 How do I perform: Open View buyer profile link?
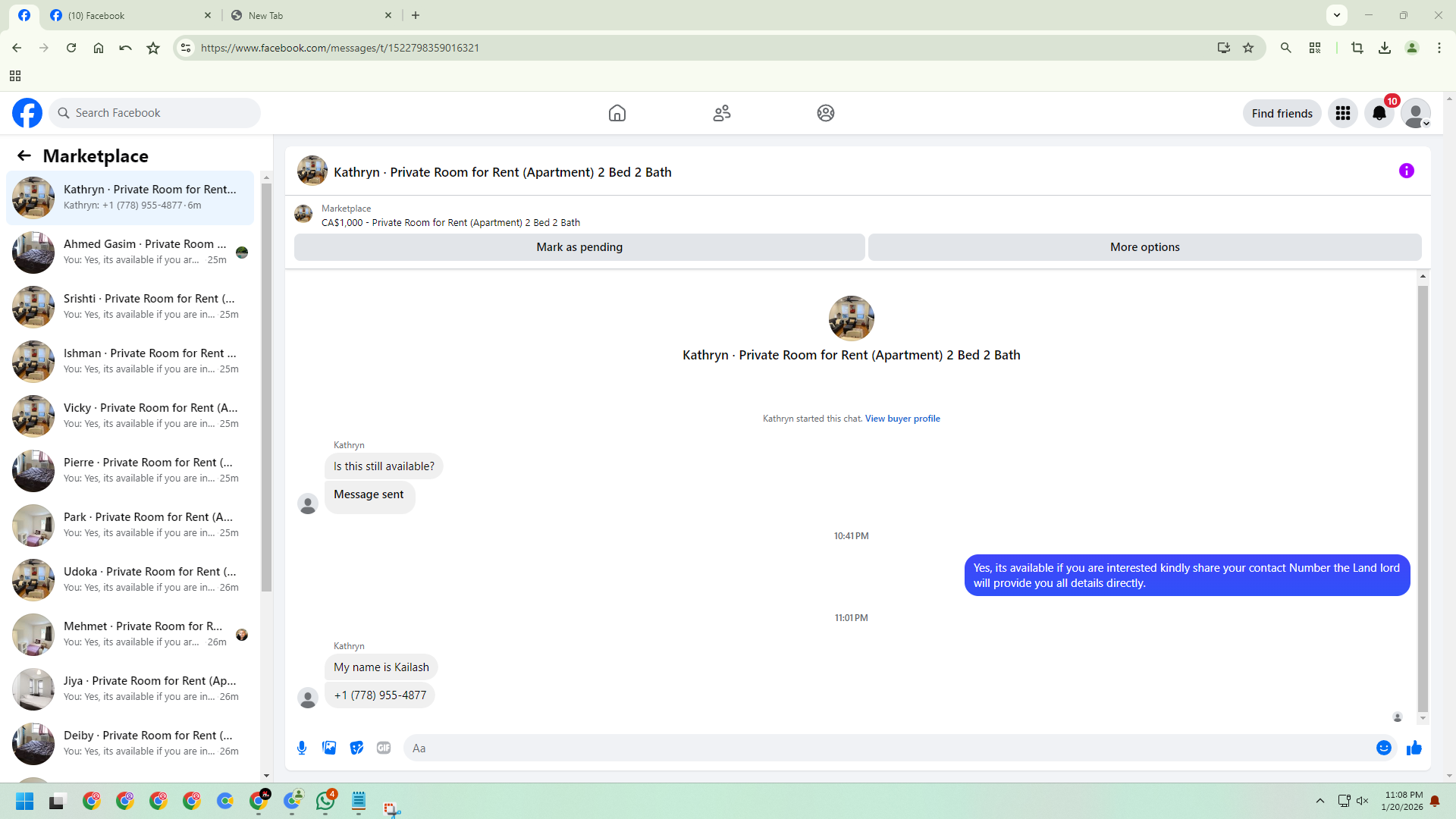click(902, 419)
